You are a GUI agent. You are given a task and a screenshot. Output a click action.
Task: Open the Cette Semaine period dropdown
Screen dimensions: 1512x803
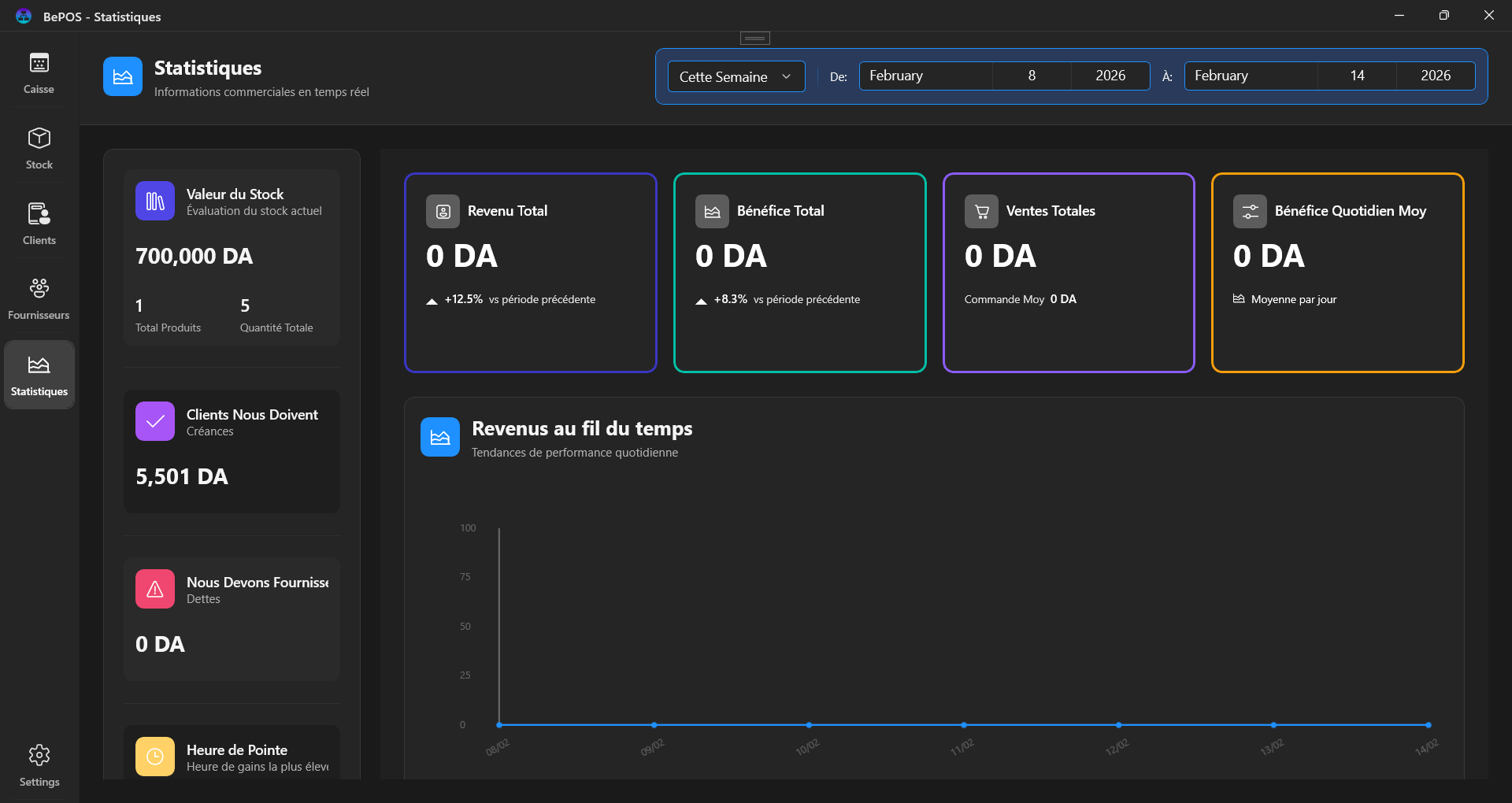735,76
